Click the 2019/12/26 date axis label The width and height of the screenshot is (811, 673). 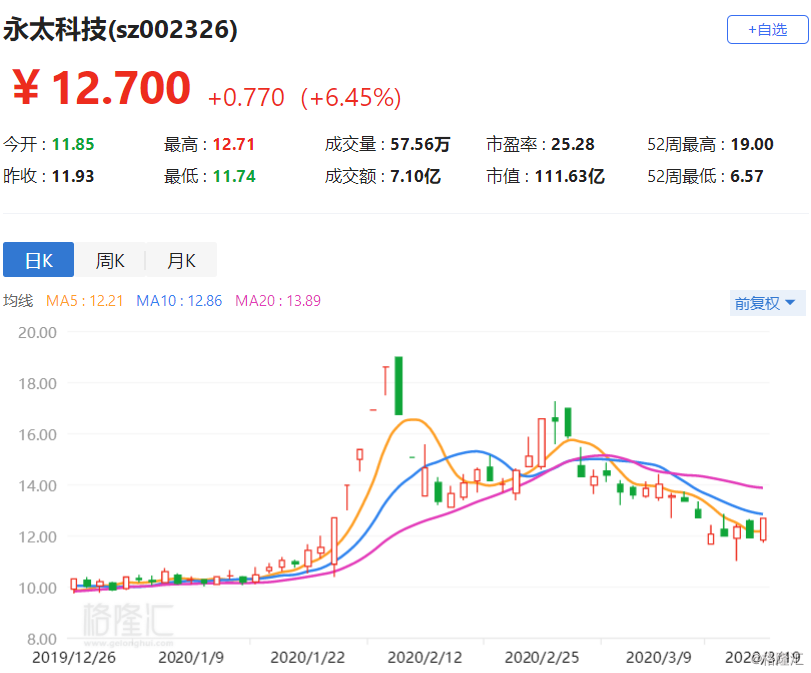pos(74,657)
